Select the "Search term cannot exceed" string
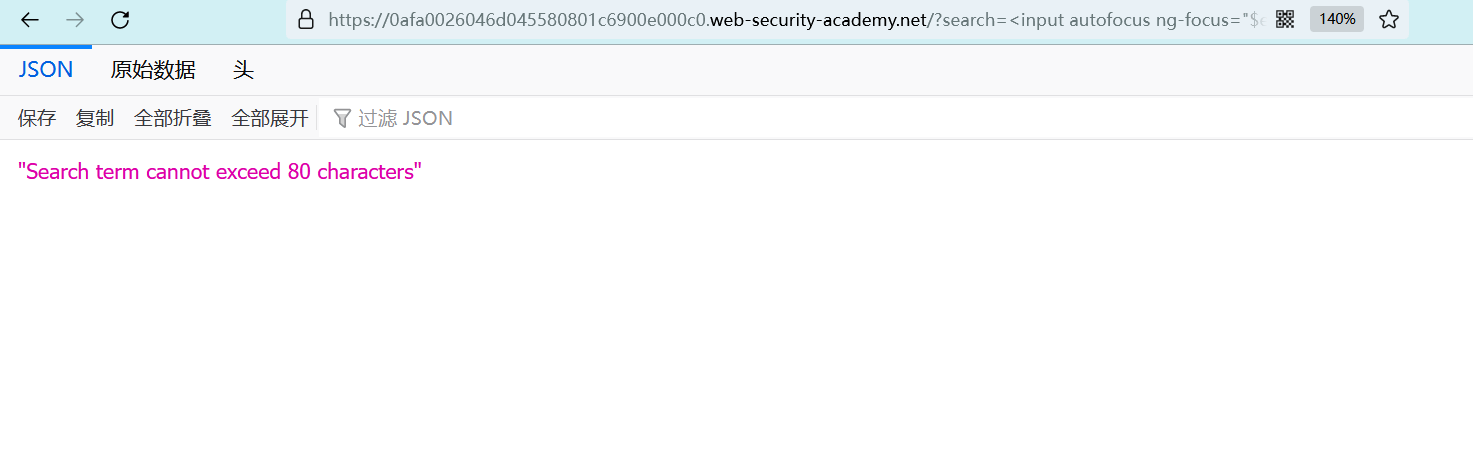Viewport: 1473px width, 455px height. (220, 172)
